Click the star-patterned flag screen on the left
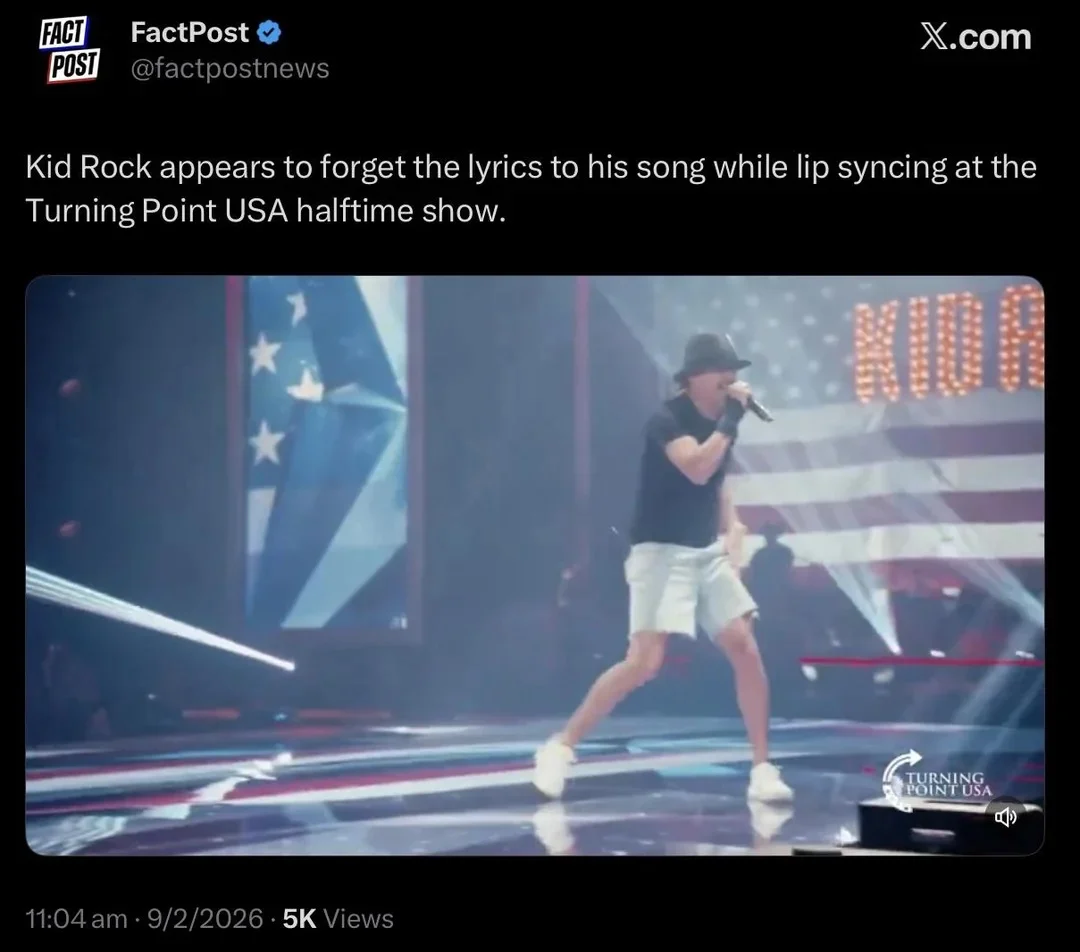This screenshot has height=952, width=1080. pyautogui.click(x=325, y=450)
